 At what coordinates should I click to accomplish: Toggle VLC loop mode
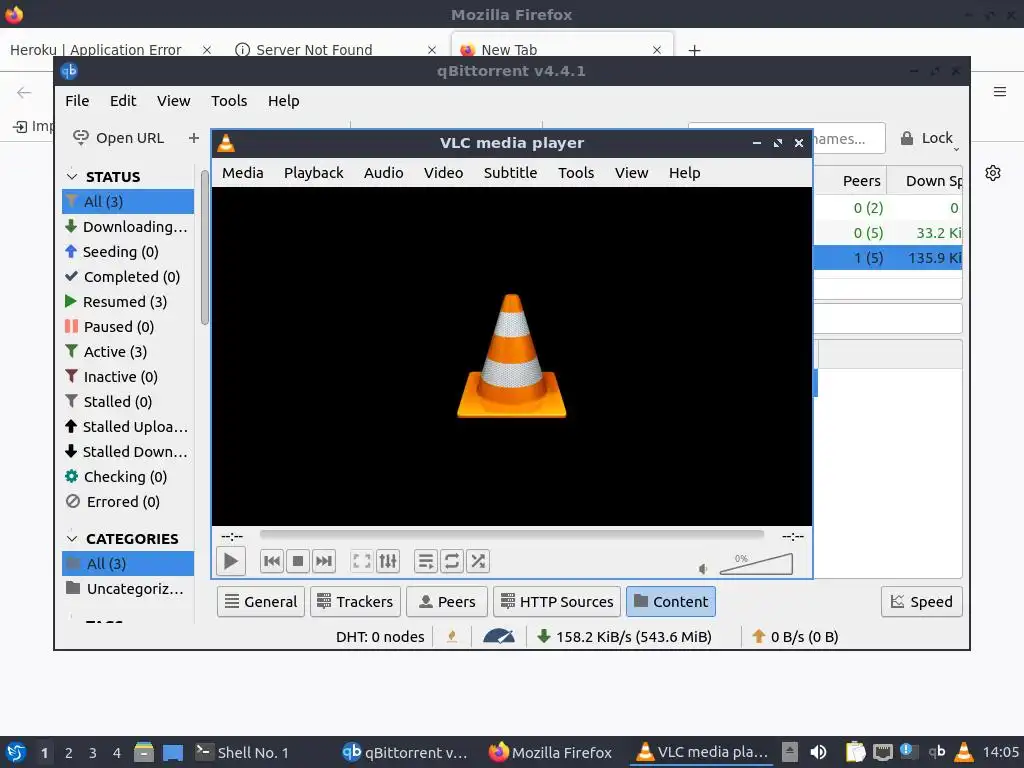click(452, 561)
